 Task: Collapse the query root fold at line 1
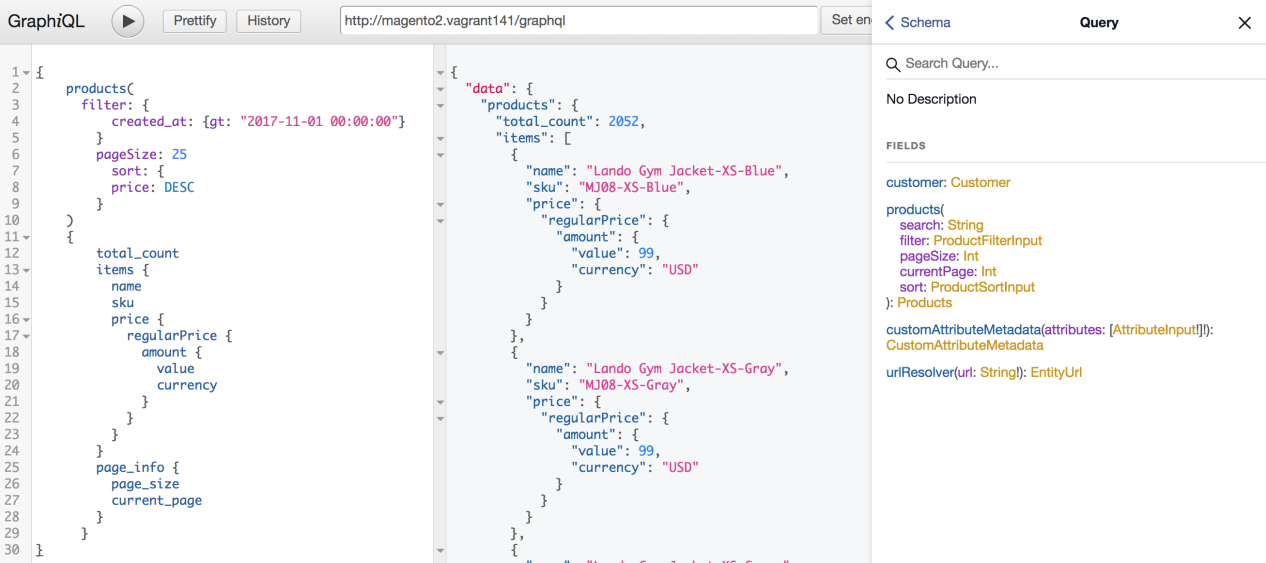tap(26, 73)
